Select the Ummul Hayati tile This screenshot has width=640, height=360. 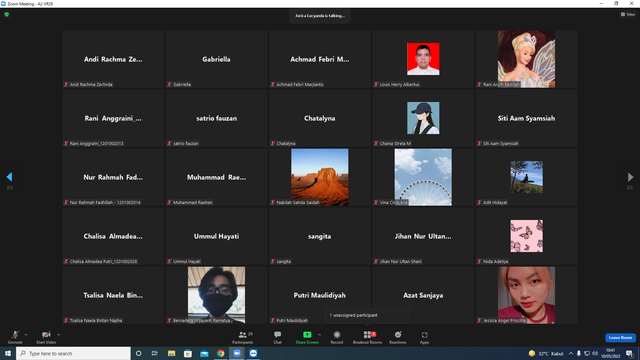[216, 236]
